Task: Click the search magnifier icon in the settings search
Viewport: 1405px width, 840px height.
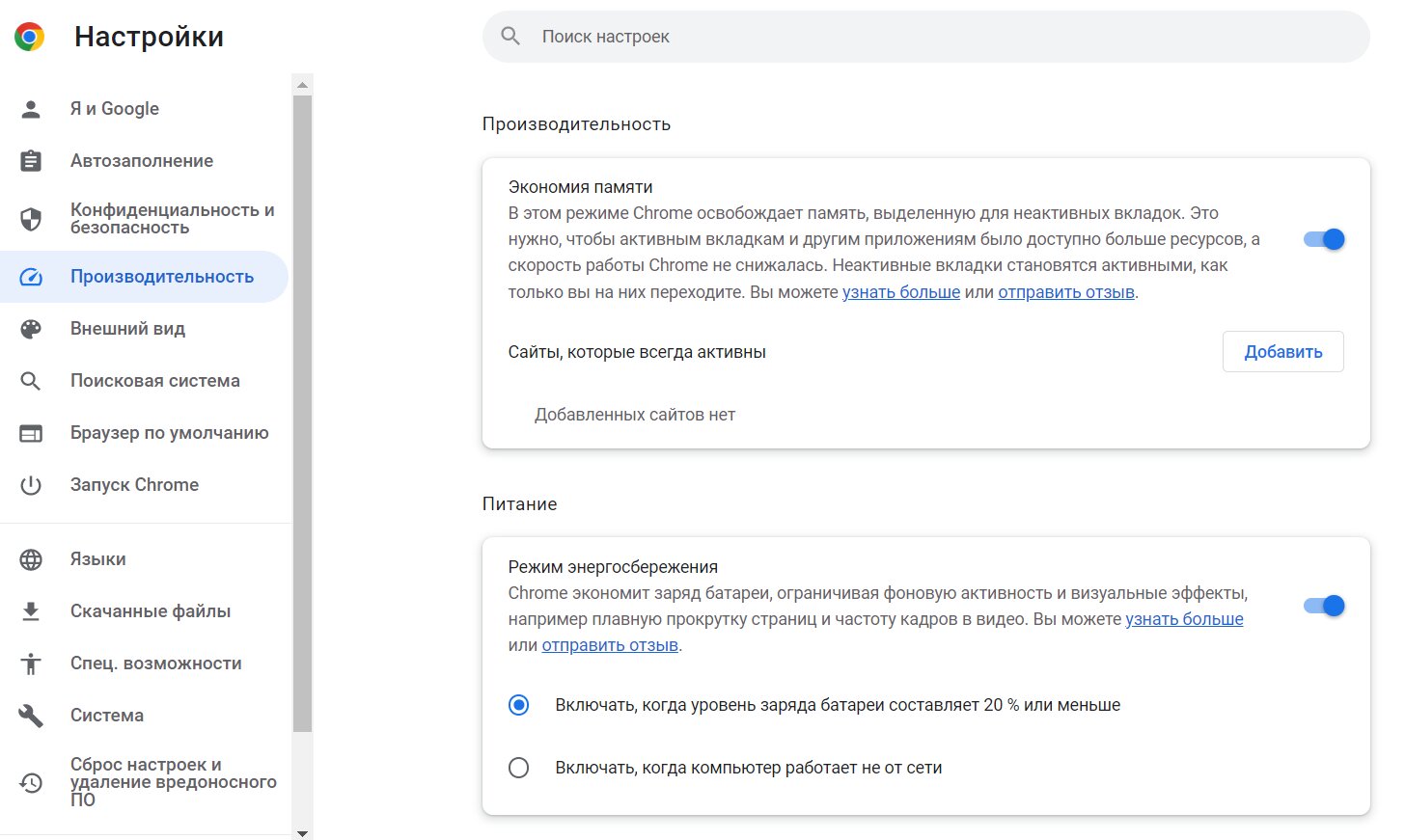Action: pyautogui.click(x=510, y=37)
